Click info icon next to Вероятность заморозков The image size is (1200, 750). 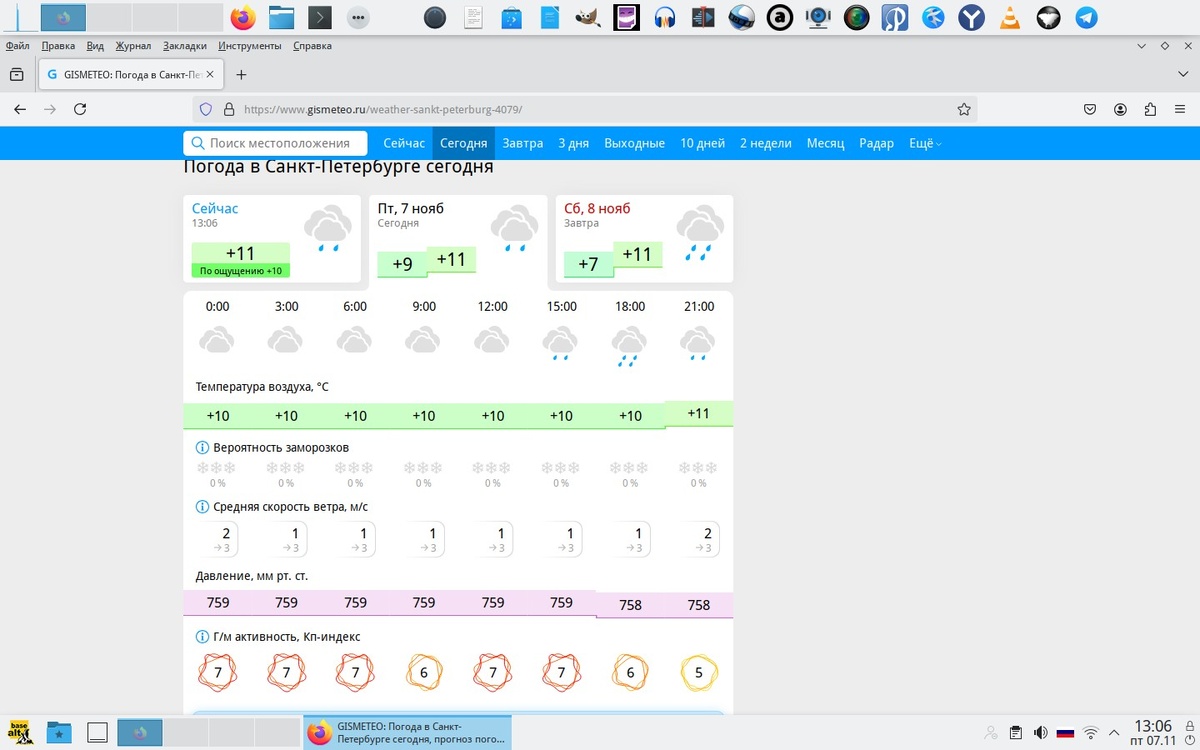(202, 447)
